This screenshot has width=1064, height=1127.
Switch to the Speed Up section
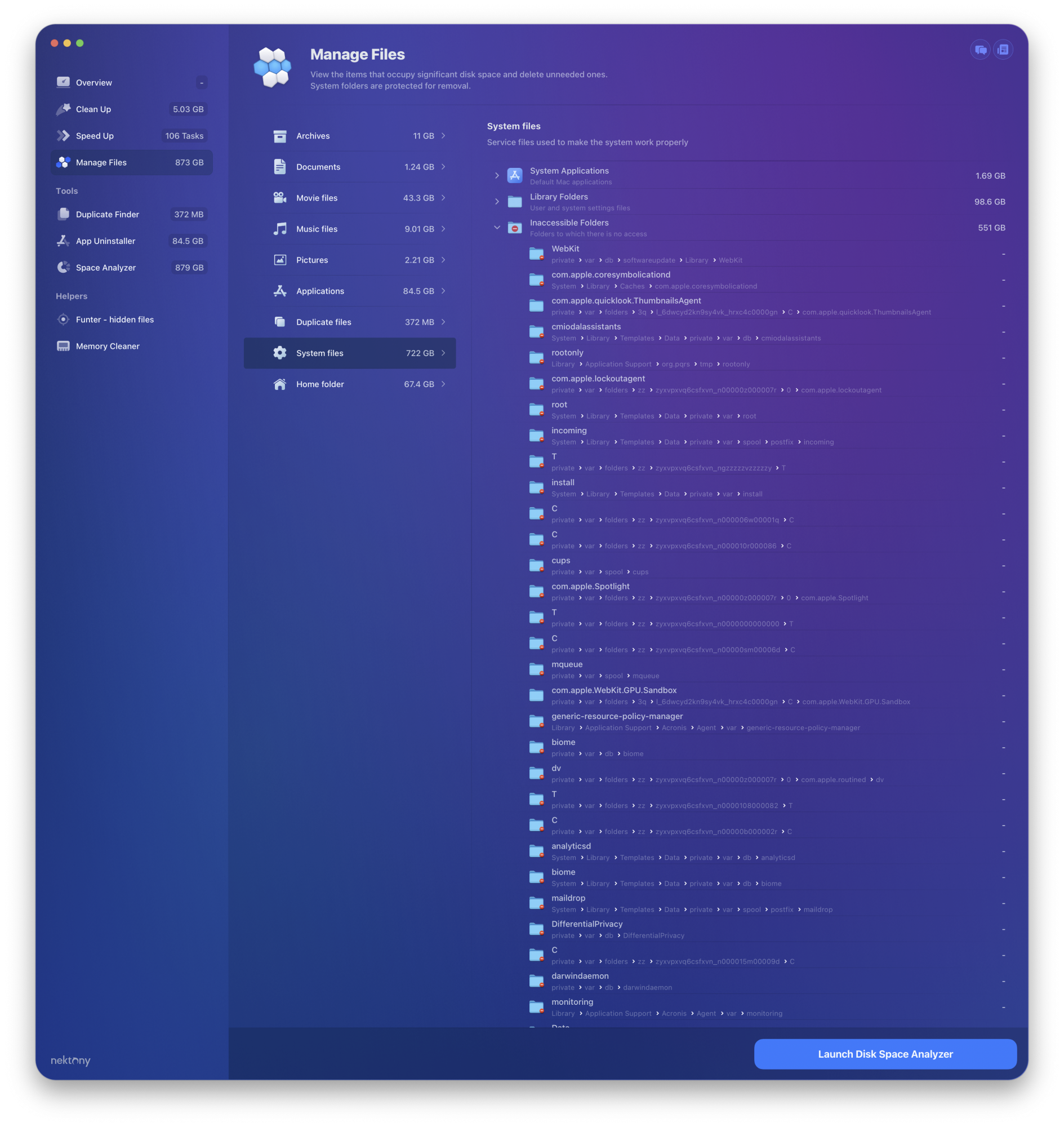tap(132, 136)
